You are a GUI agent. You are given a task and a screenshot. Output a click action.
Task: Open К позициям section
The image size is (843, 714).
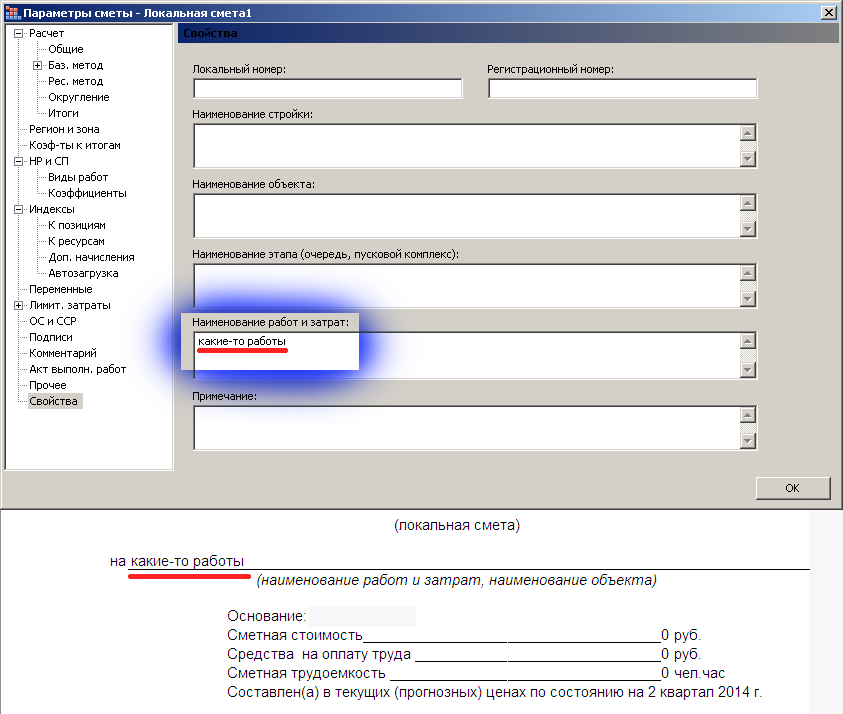coord(76,225)
